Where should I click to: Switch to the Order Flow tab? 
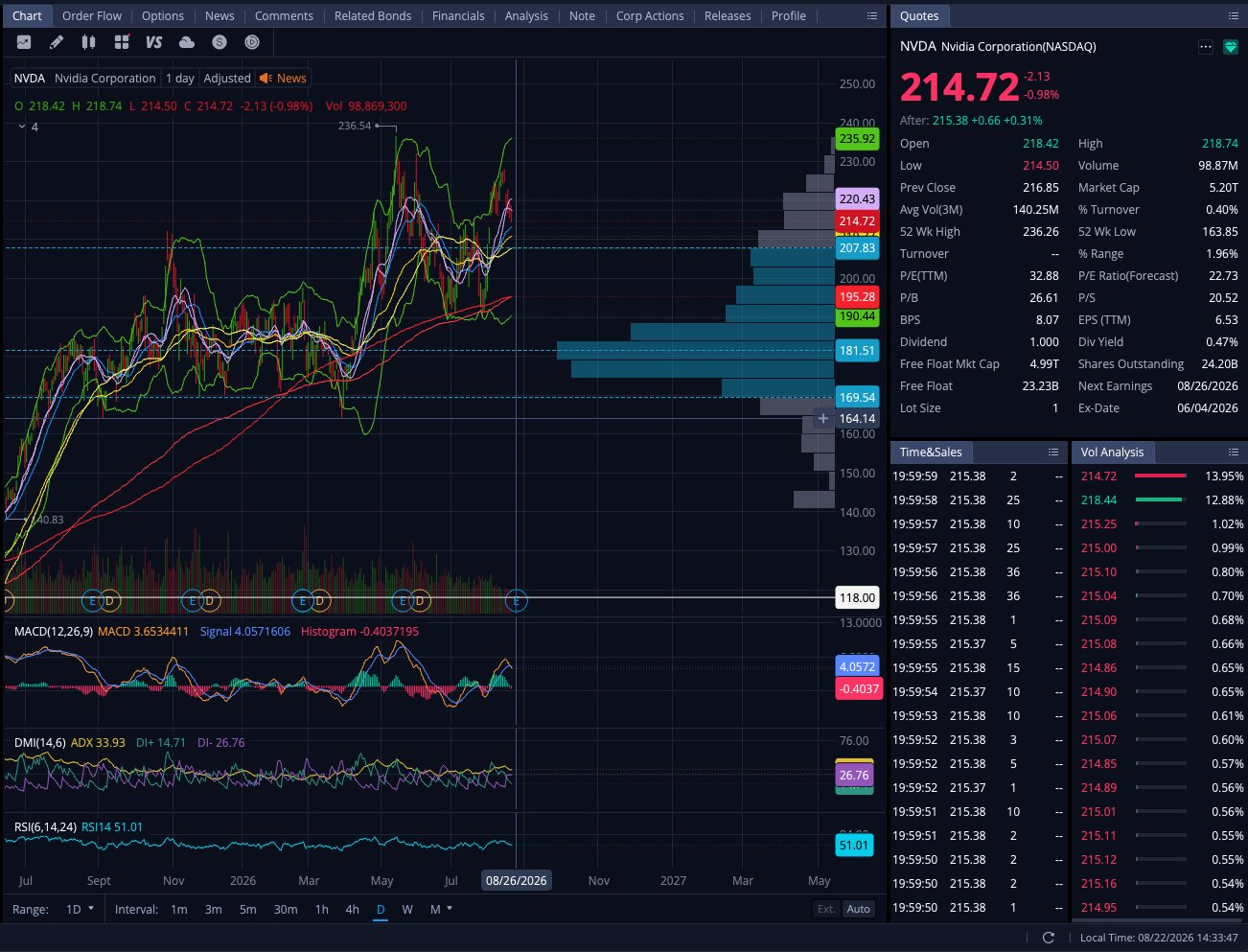coord(92,16)
